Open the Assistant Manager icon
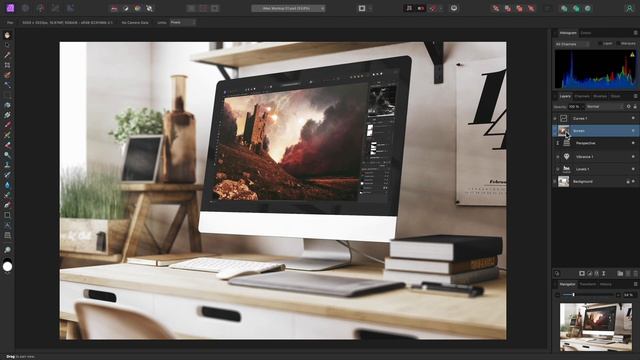The width and height of the screenshot is (640, 360). tap(453, 8)
